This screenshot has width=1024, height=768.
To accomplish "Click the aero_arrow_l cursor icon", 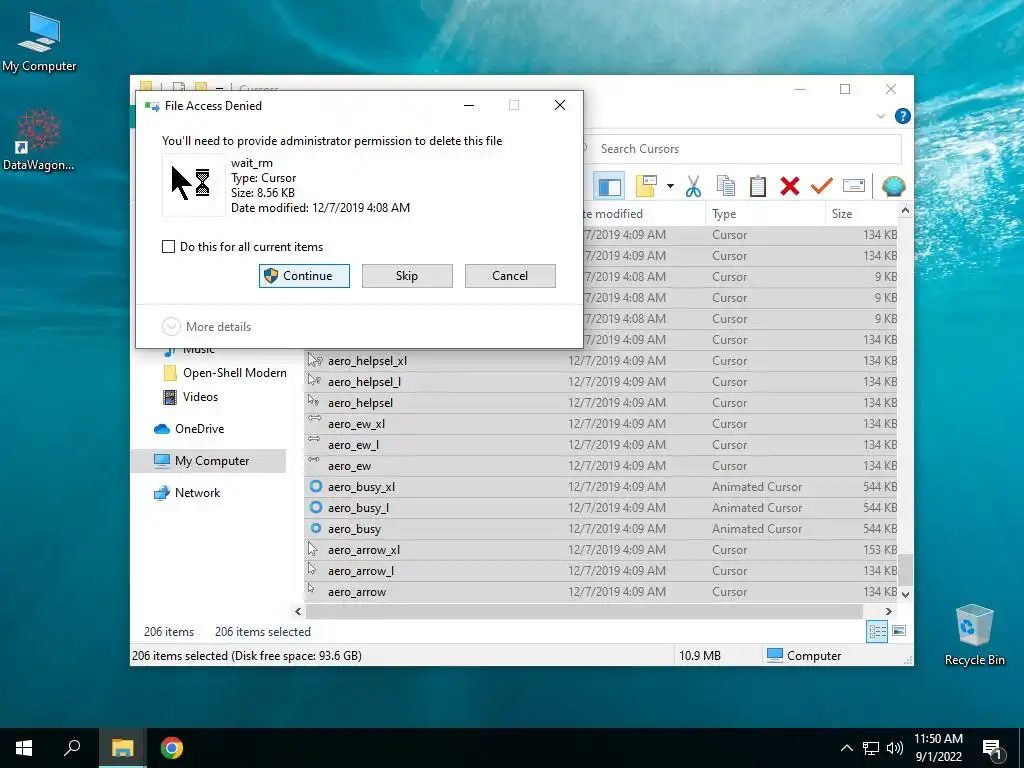I will pyautogui.click(x=312, y=569).
